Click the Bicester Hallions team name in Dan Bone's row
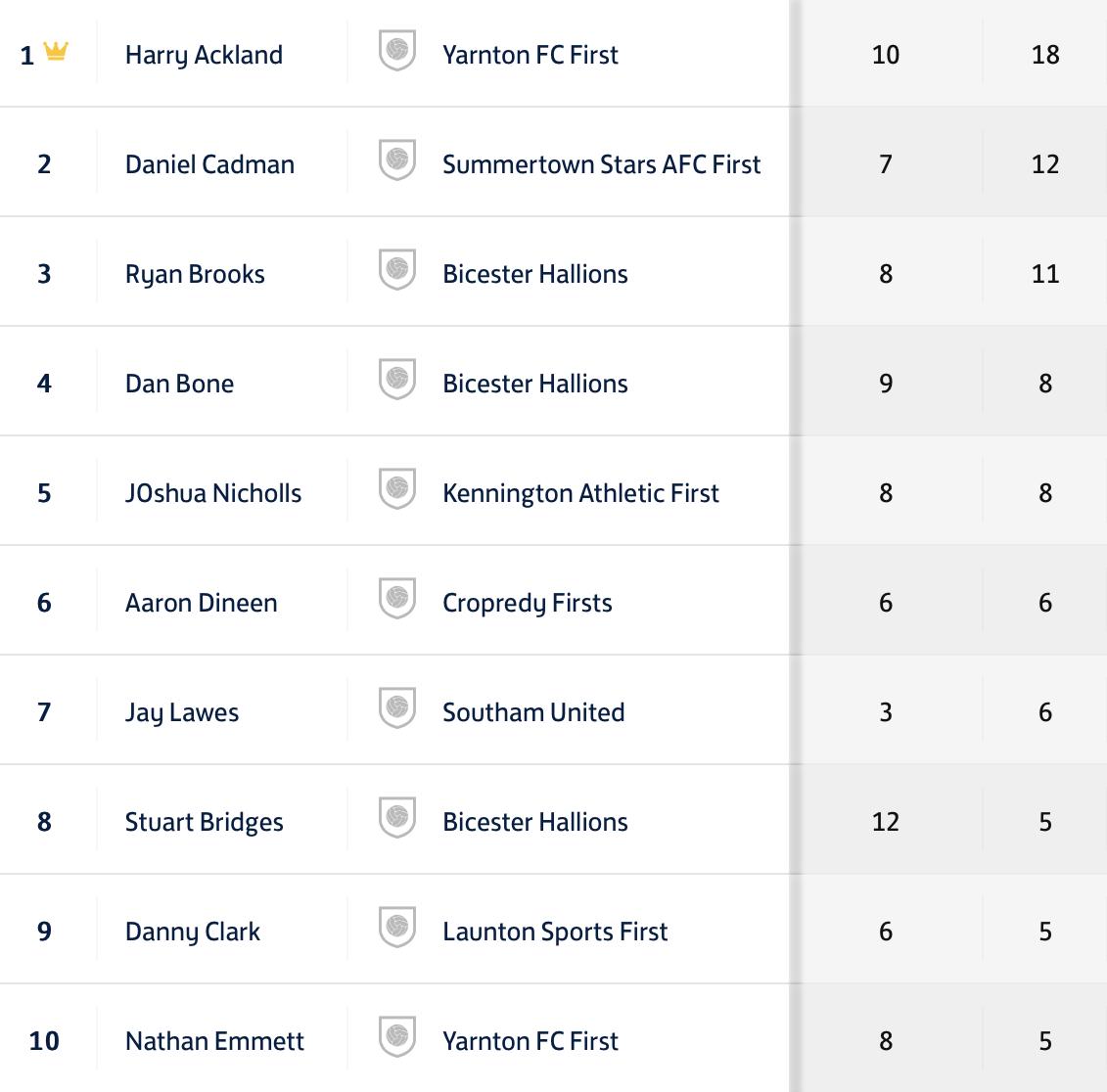This screenshot has width=1107, height=1092. pos(535,384)
